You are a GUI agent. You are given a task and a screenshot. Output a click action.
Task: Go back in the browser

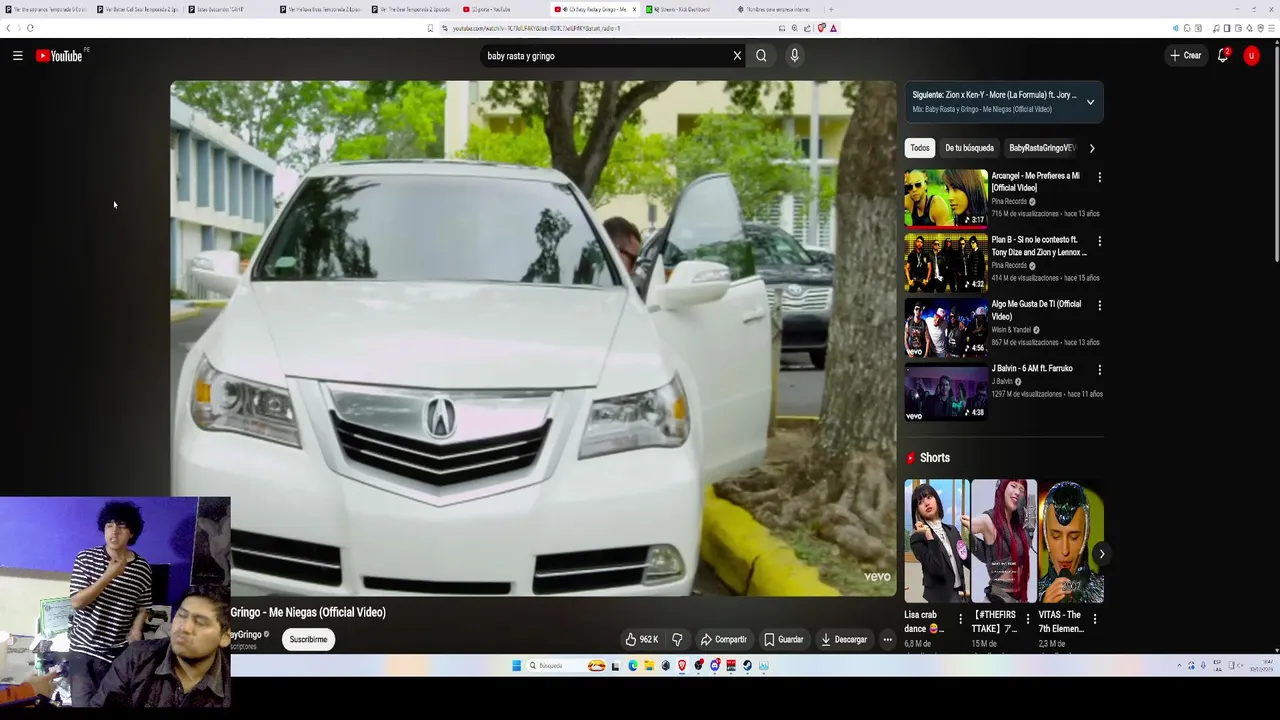point(9,28)
